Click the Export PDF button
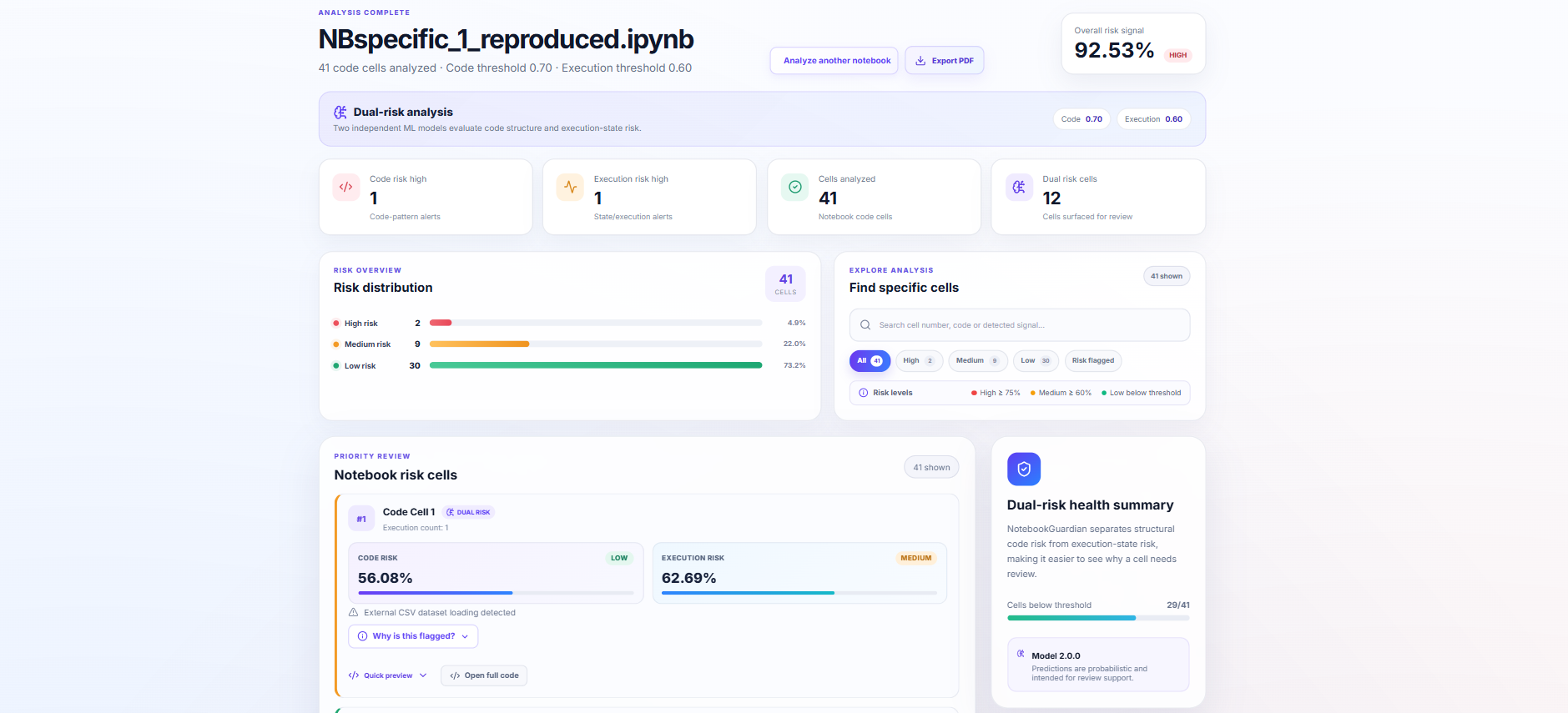This screenshot has height=713, width=1568. [x=945, y=61]
